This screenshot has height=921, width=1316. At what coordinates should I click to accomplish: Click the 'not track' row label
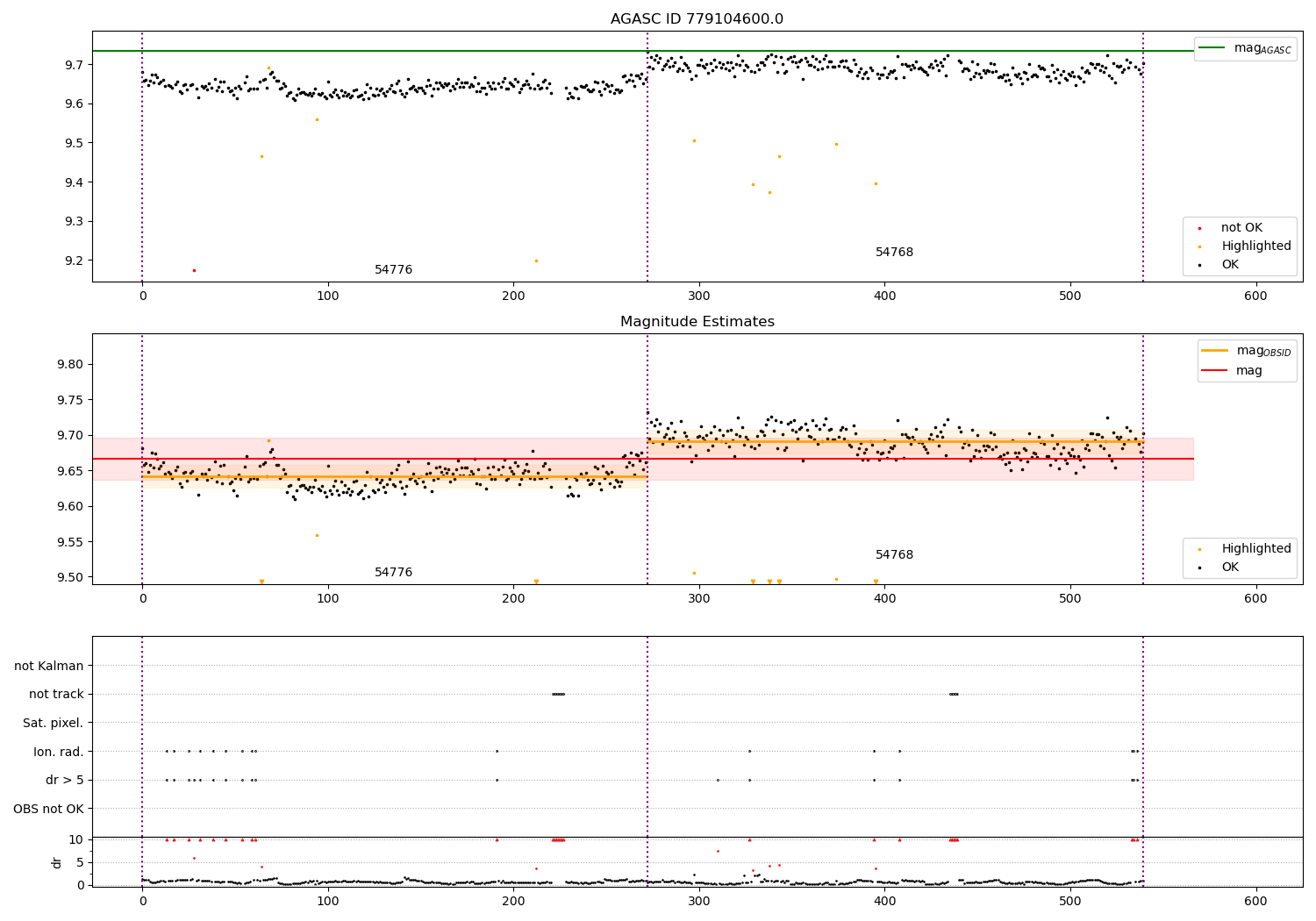(56, 695)
